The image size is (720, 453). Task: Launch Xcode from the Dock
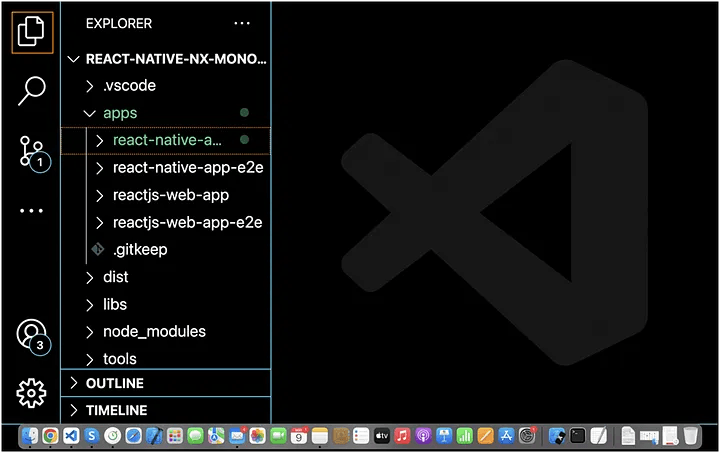point(154,436)
